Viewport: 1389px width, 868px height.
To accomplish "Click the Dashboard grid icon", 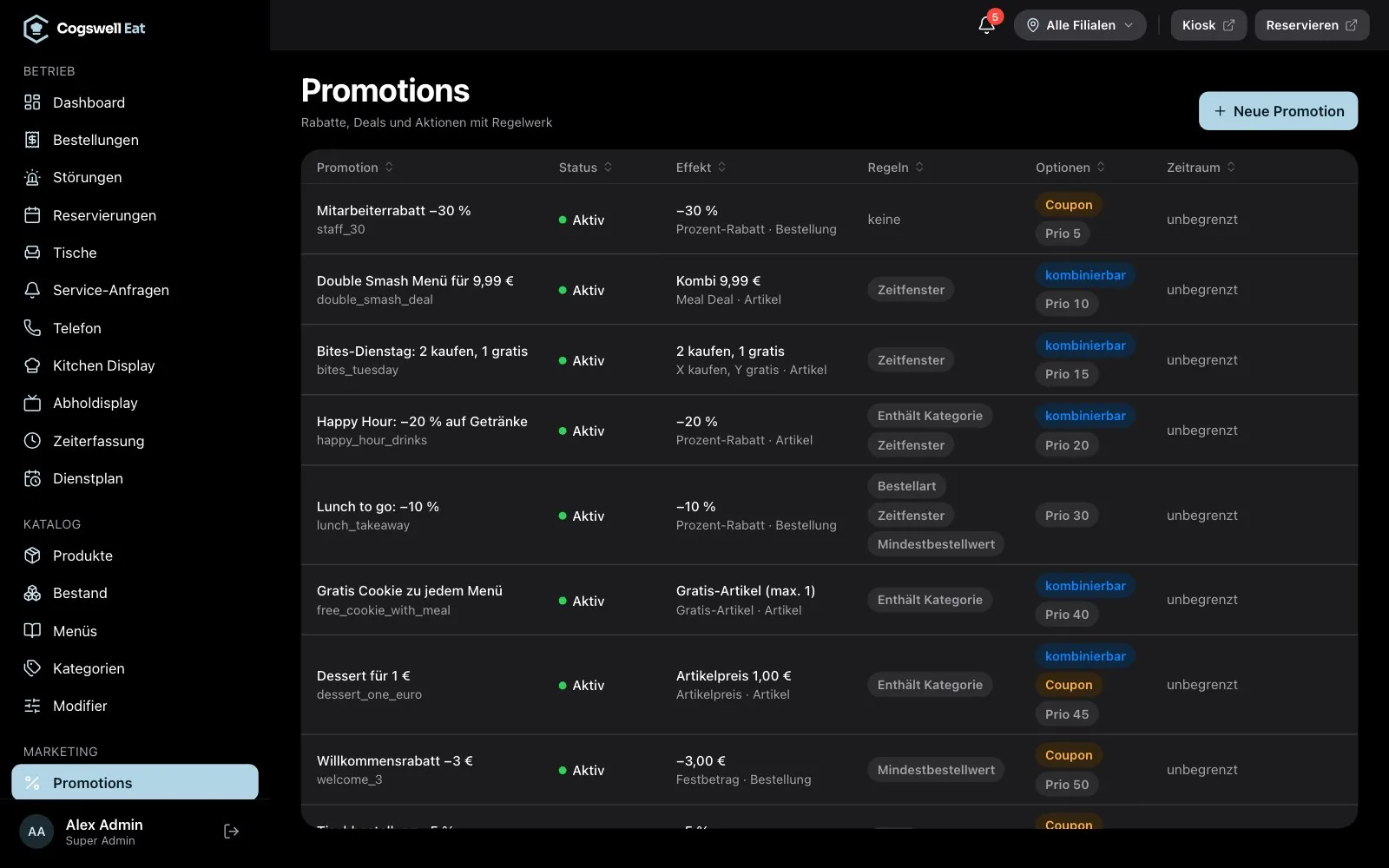I will tap(32, 102).
